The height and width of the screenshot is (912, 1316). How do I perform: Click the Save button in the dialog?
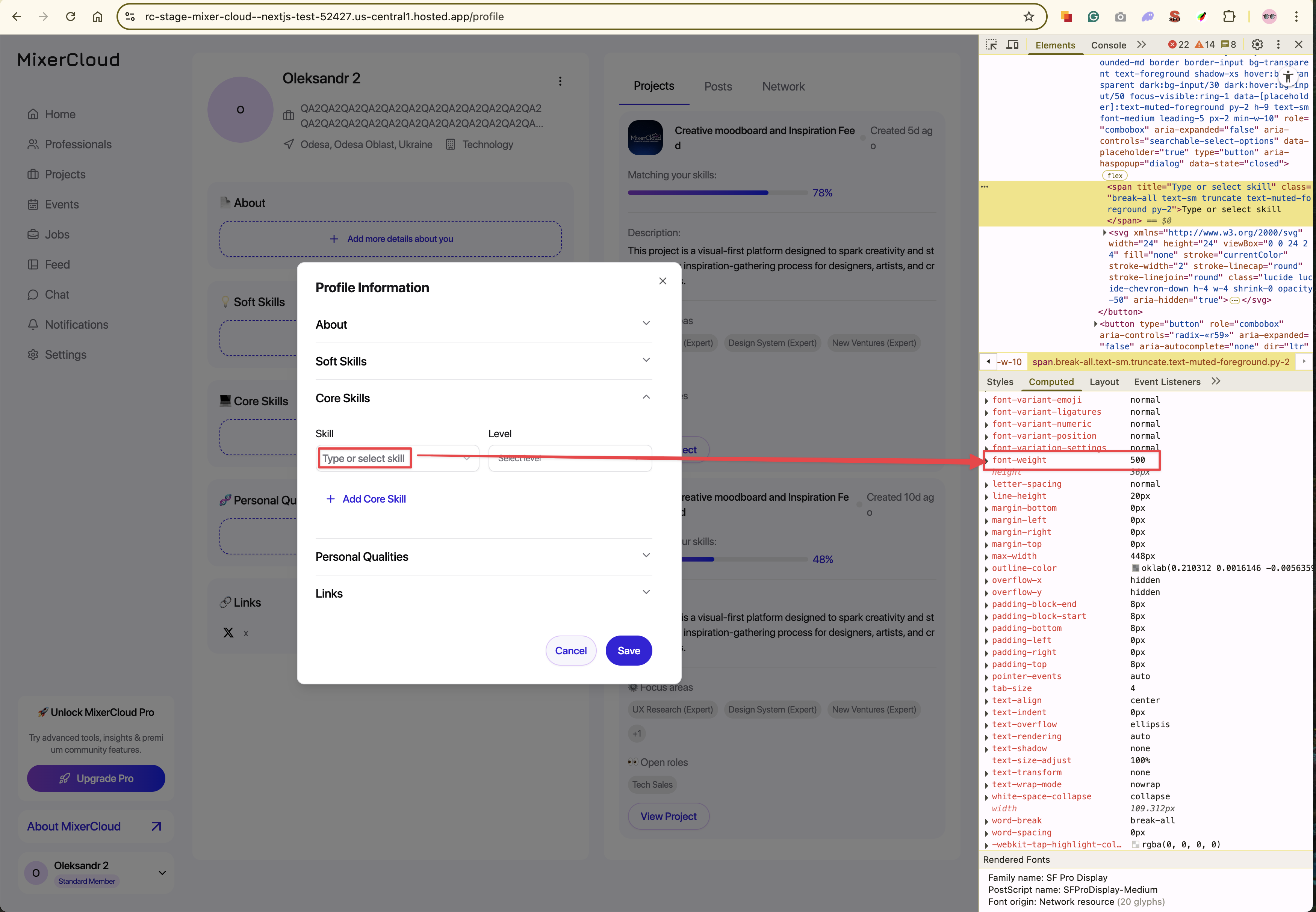point(628,650)
